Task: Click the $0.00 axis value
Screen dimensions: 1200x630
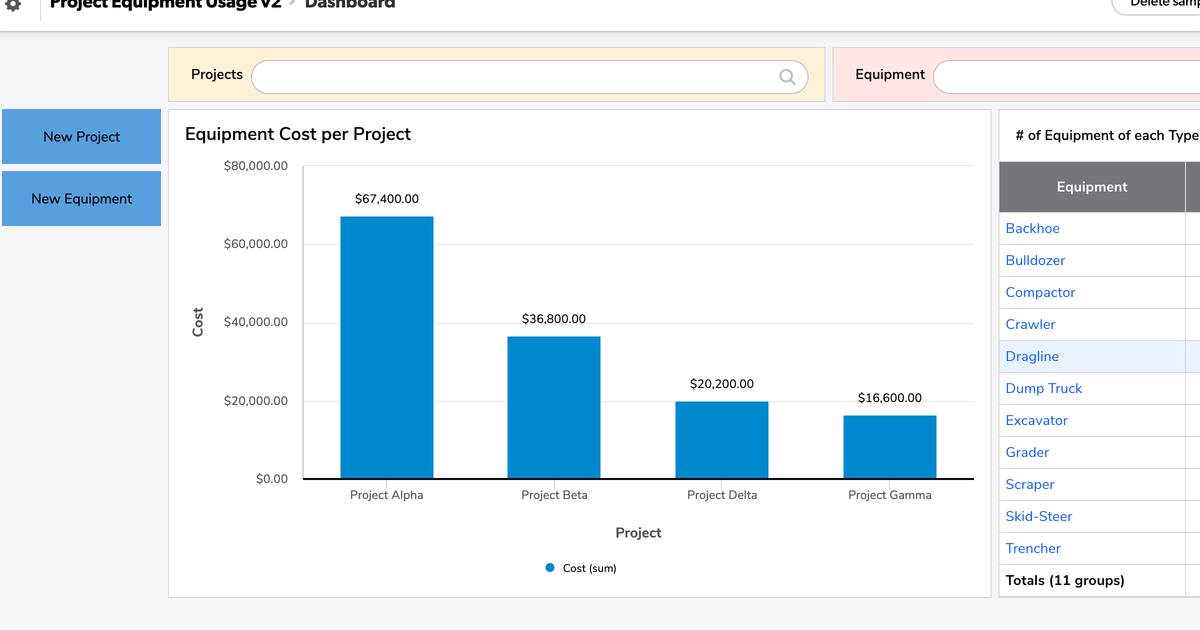Action: (272, 479)
